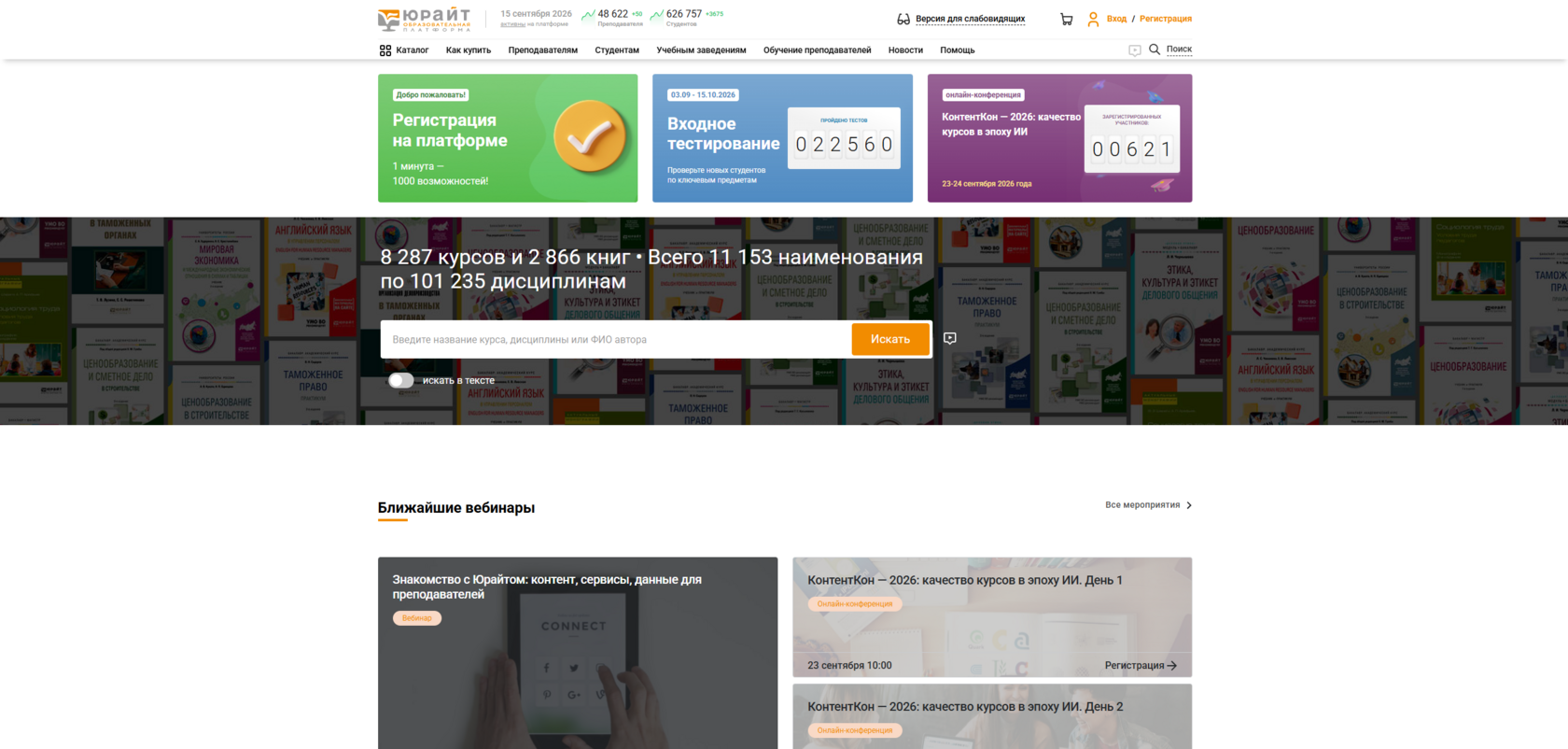Click the Юрайт logo
The width and height of the screenshot is (1568, 749).
pos(425,19)
